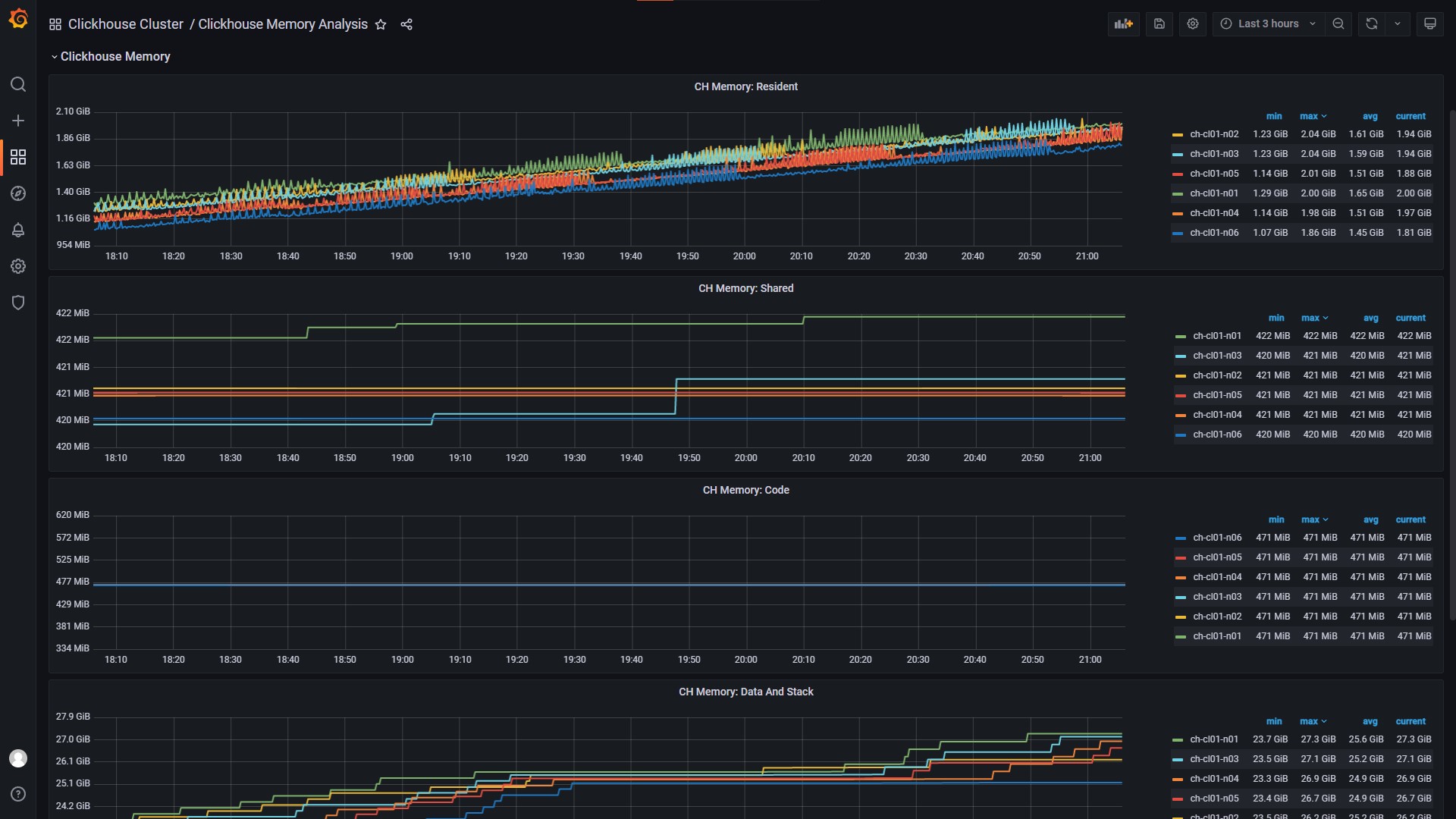Open CH Memory: Resident panel title menu
Image resolution: width=1456 pixels, height=819 pixels.
click(x=745, y=86)
